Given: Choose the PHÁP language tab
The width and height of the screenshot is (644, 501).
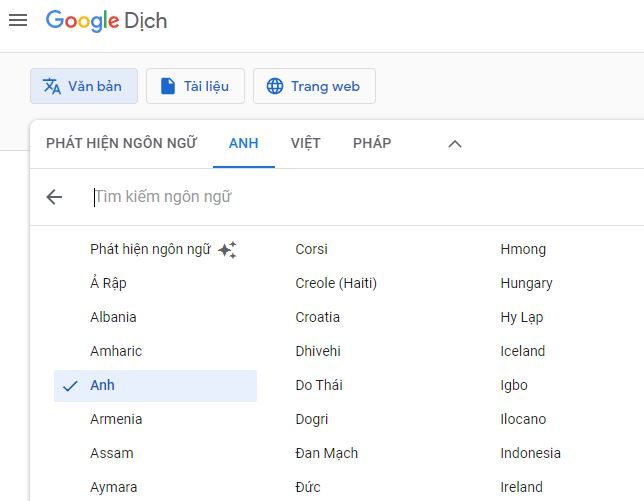Looking at the screenshot, I should 372,143.
